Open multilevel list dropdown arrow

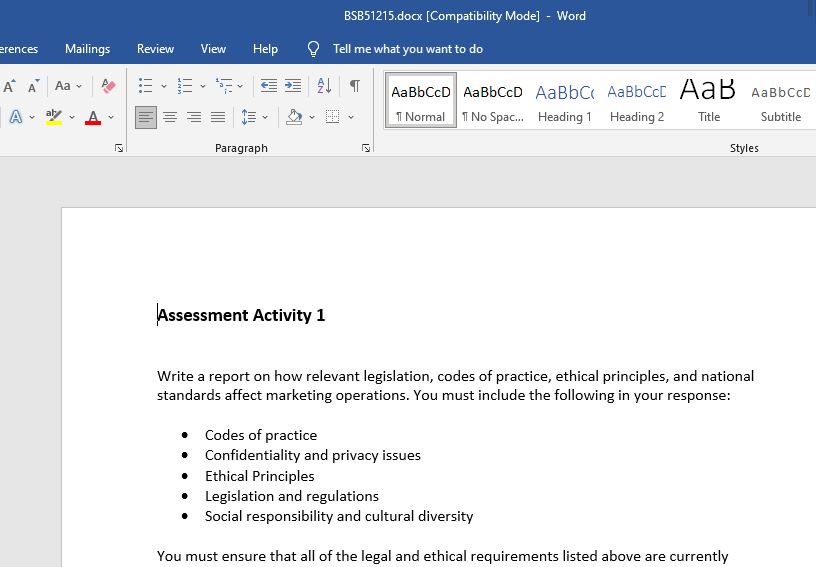point(240,86)
